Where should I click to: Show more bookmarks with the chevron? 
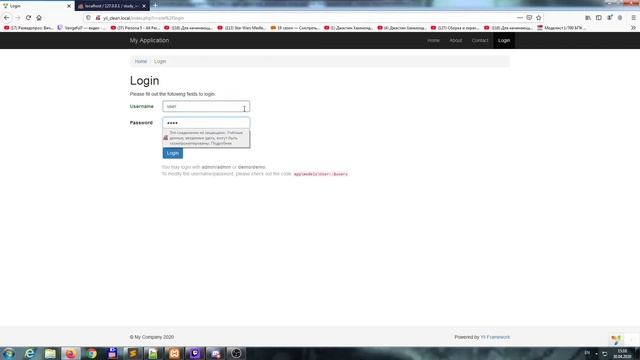[633, 28]
